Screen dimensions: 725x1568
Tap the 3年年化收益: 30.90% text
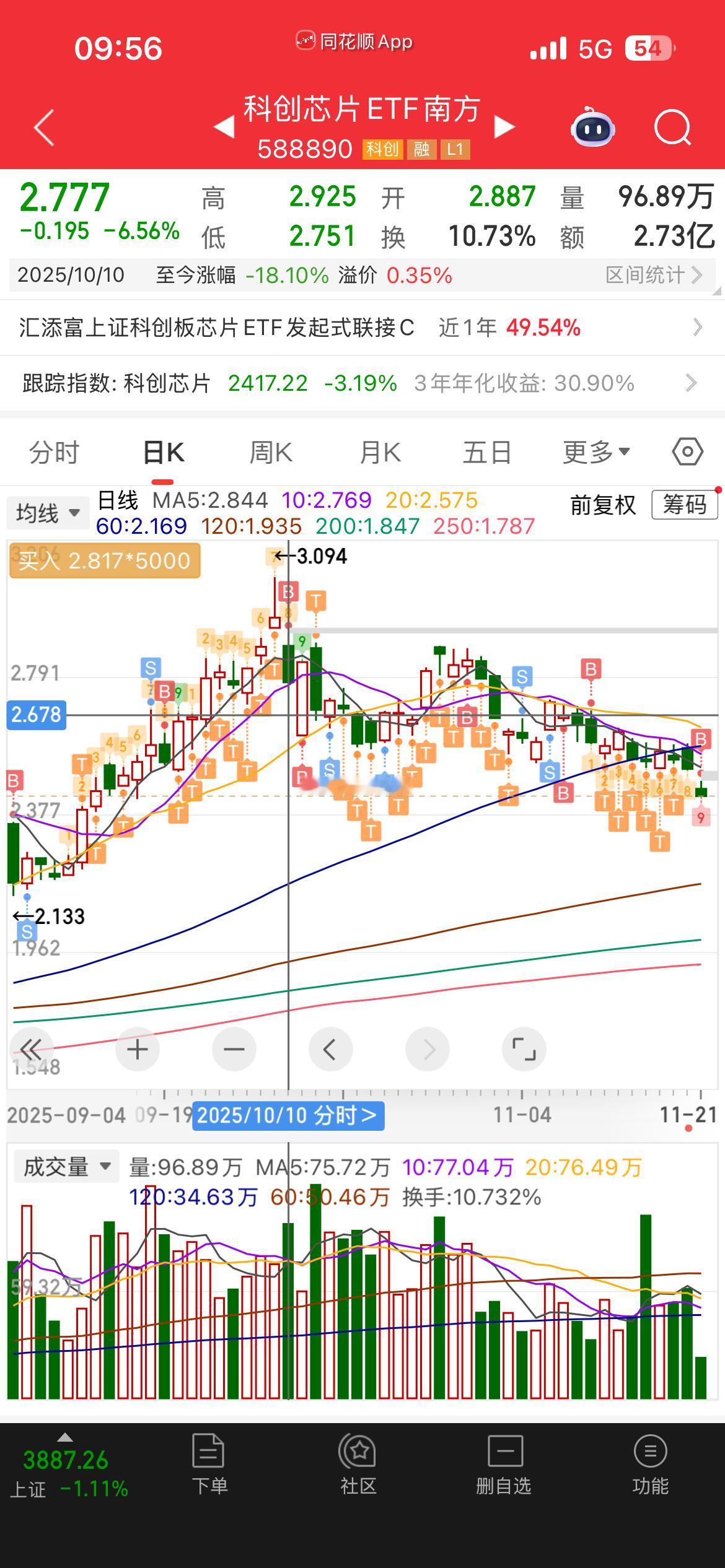[x=524, y=383]
